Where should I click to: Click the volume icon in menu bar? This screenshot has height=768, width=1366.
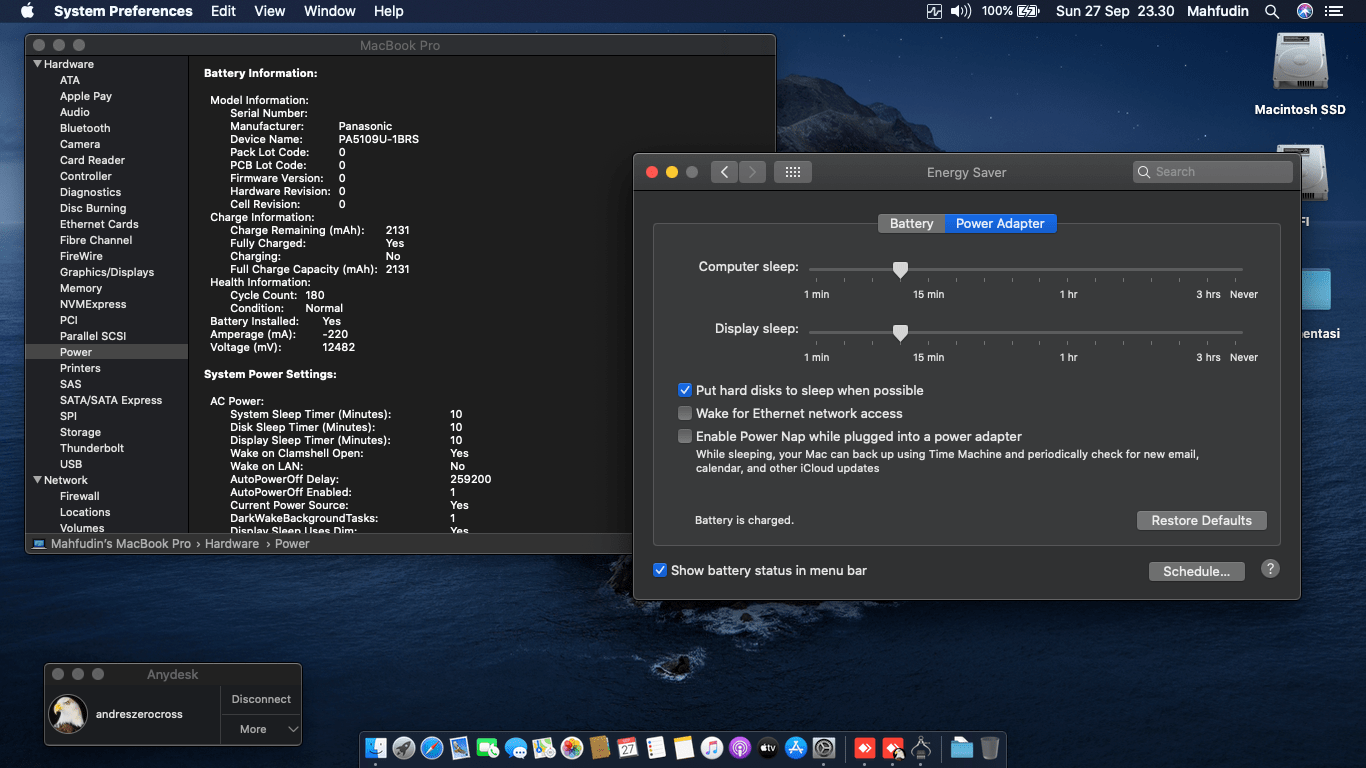click(960, 11)
